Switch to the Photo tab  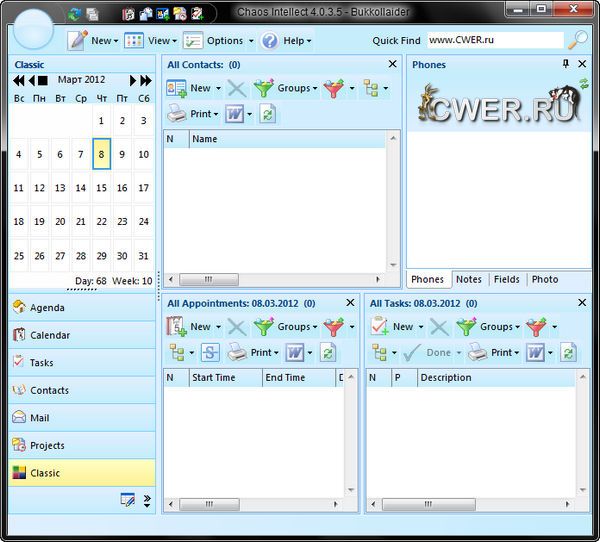click(545, 279)
